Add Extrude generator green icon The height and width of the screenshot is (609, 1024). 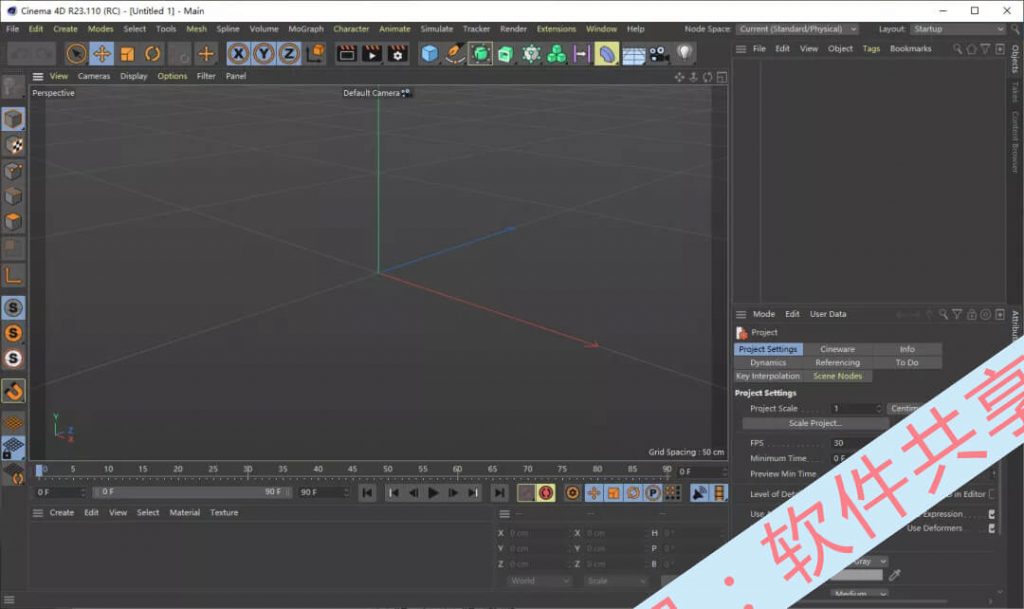click(505, 54)
